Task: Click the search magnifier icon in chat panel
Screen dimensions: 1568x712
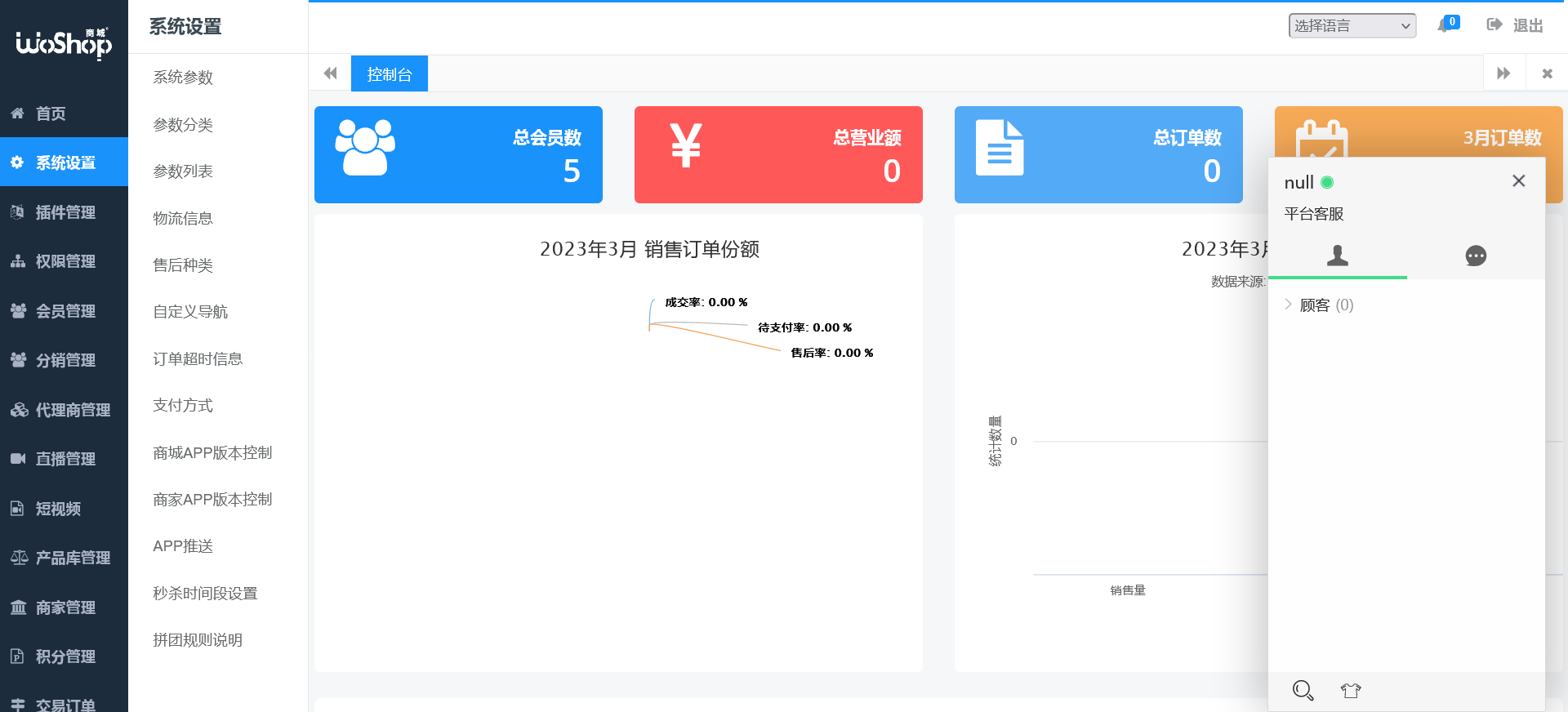Action: (1303, 691)
